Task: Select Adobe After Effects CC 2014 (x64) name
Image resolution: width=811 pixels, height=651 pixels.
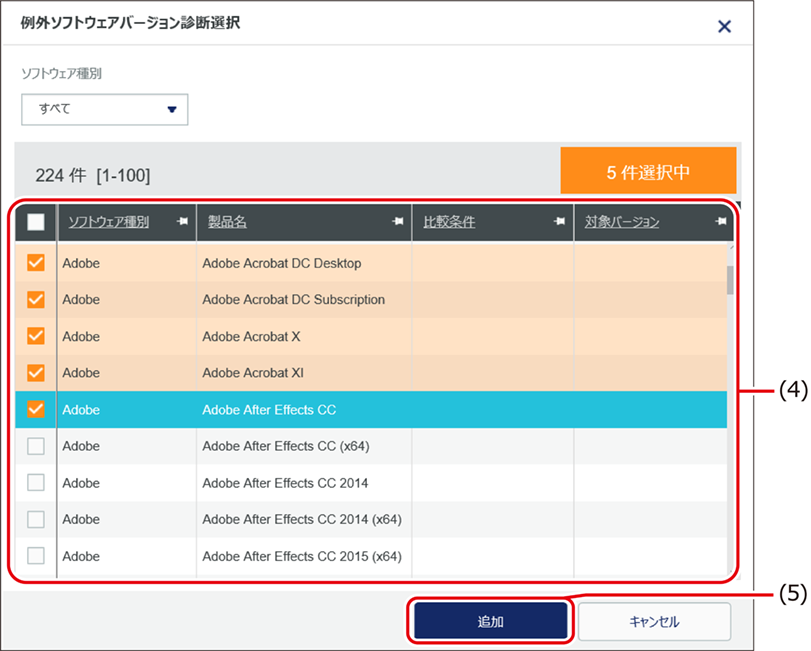Action: (302, 519)
